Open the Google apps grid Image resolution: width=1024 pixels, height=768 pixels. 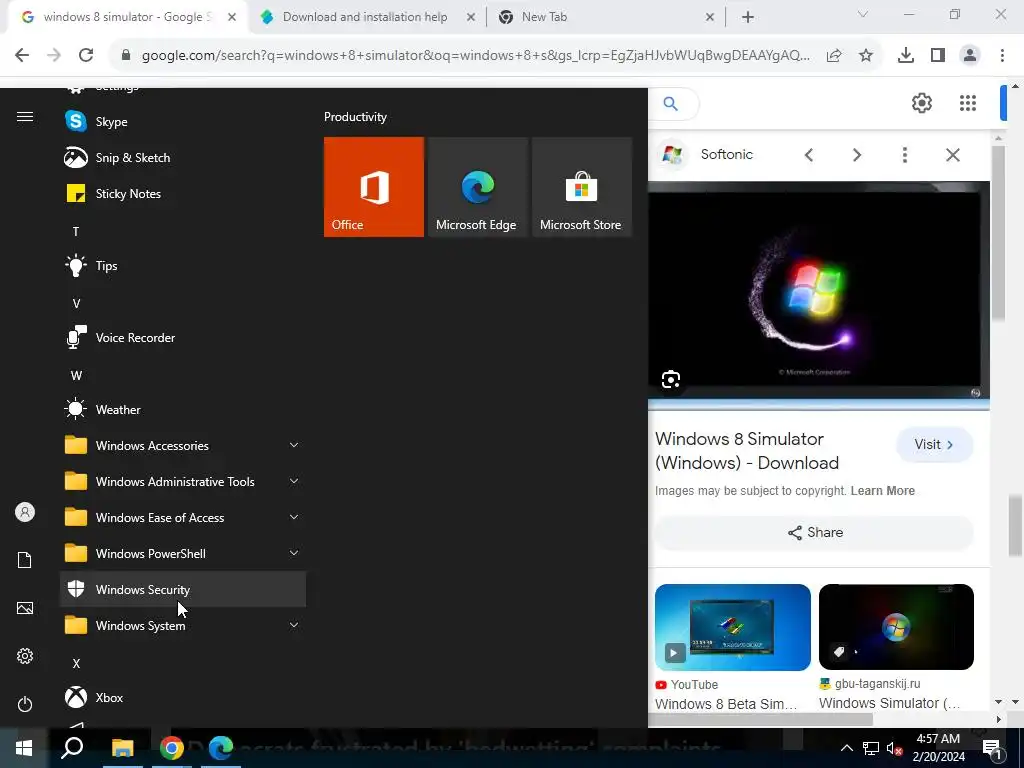[968, 103]
